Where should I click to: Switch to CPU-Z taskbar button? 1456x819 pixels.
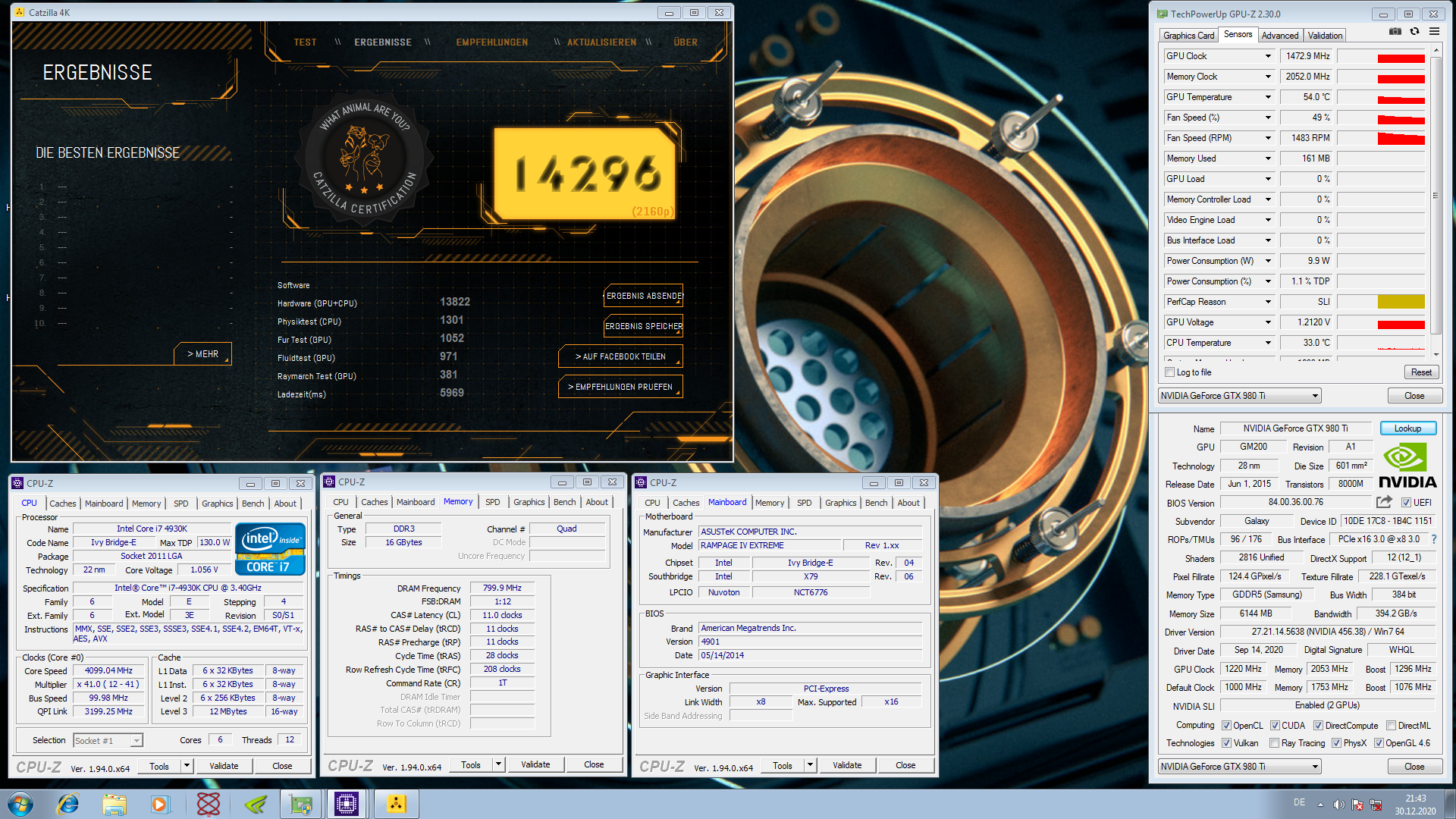click(347, 804)
